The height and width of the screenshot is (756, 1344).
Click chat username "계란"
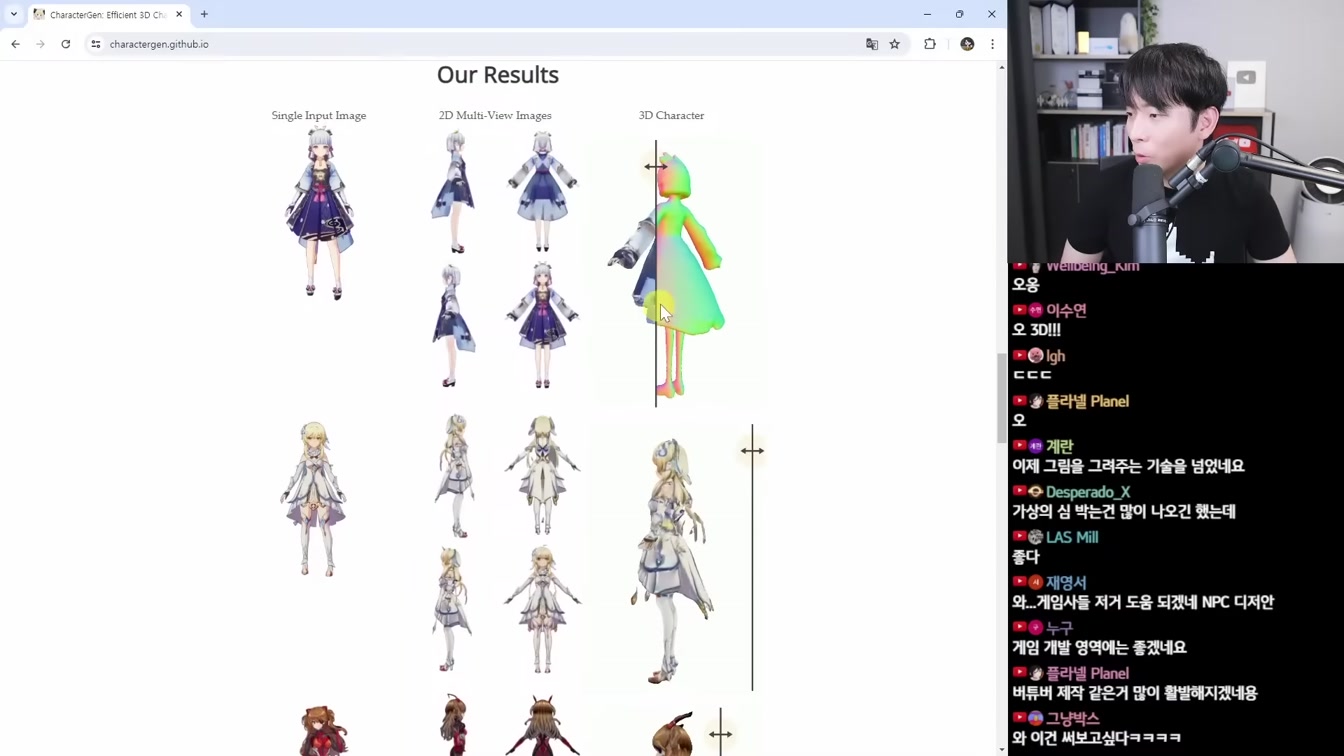click(x=1059, y=447)
